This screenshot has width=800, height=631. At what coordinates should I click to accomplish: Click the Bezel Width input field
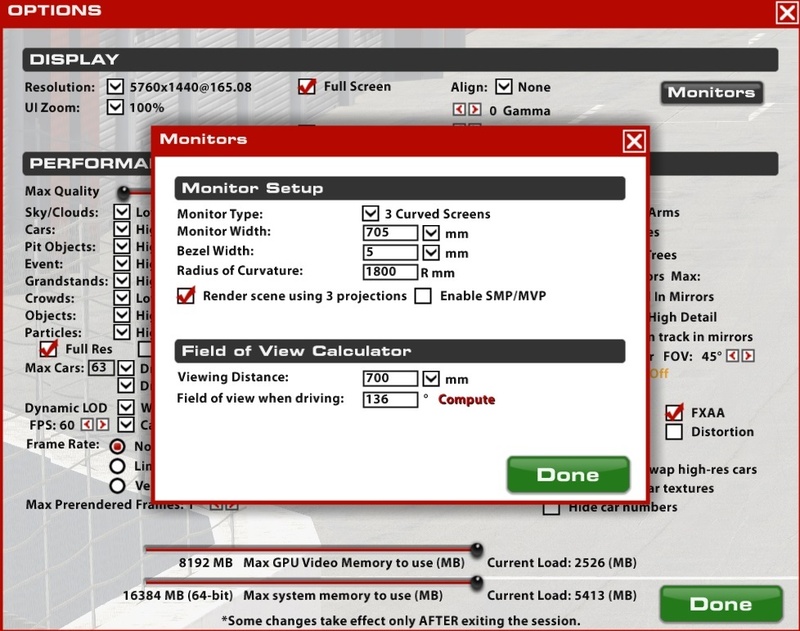pos(390,252)
